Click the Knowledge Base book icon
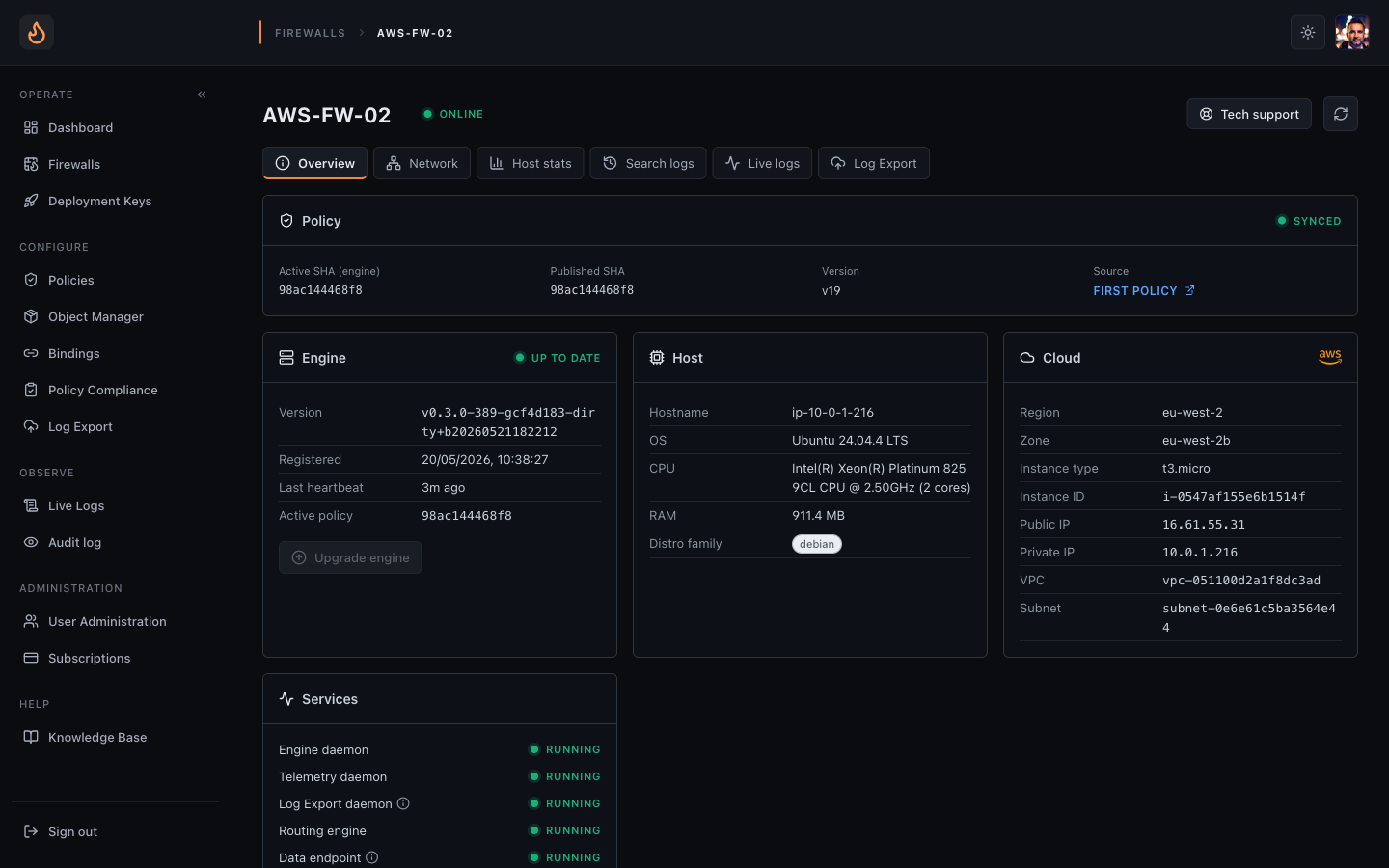The width and height of the screenshot is (1389, 868). click(31, 737)
